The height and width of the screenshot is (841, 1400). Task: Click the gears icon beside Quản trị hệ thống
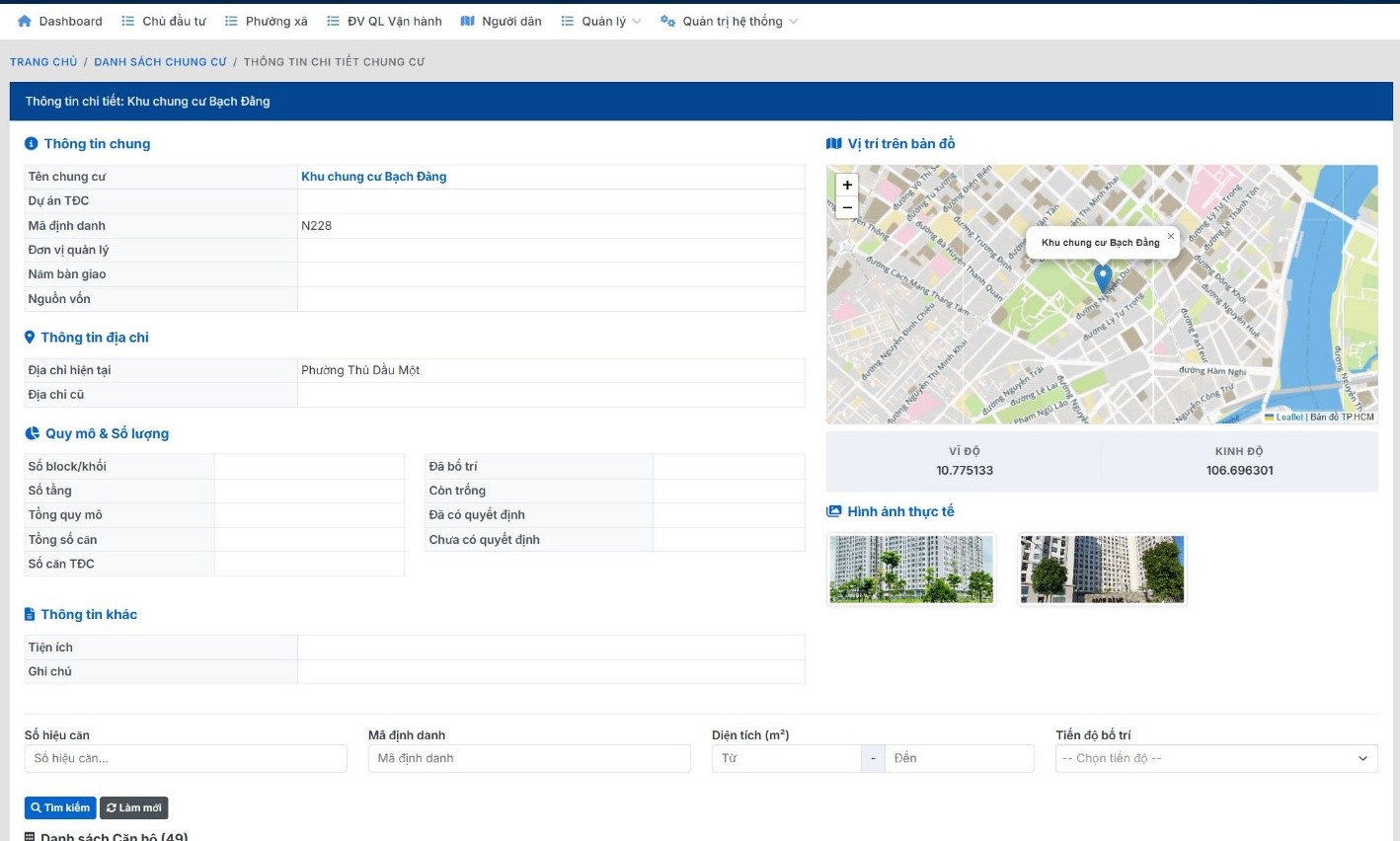[x=667, y=21]
